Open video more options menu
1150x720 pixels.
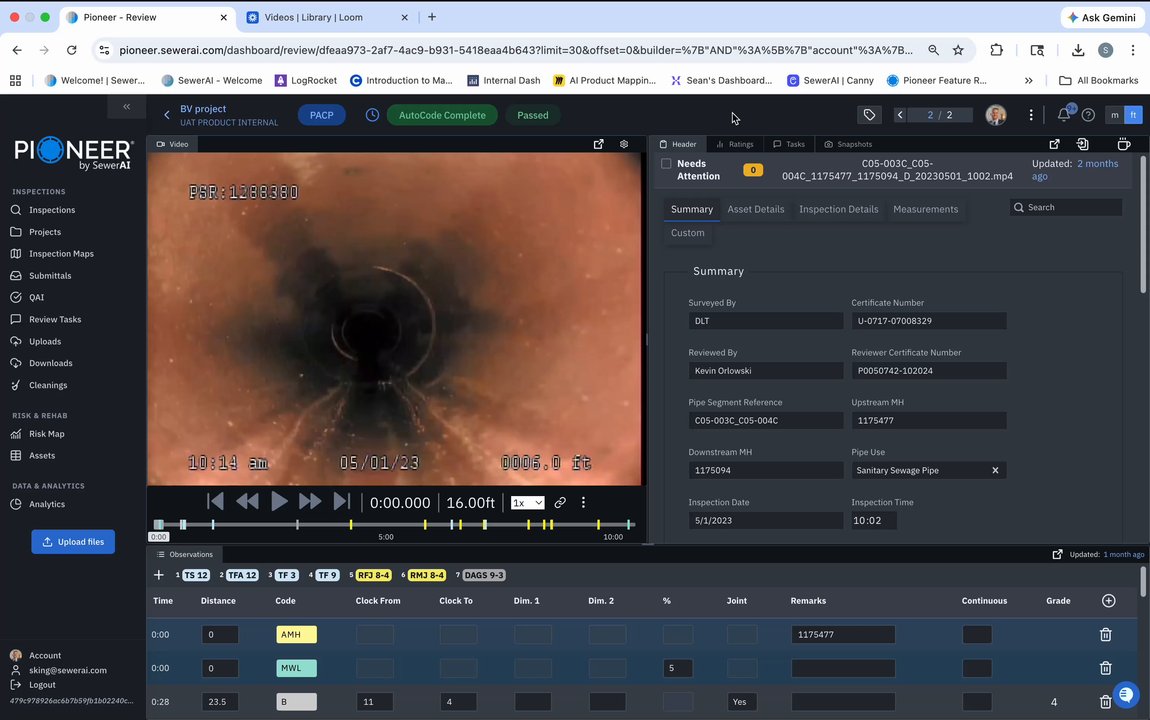(583, 502)
